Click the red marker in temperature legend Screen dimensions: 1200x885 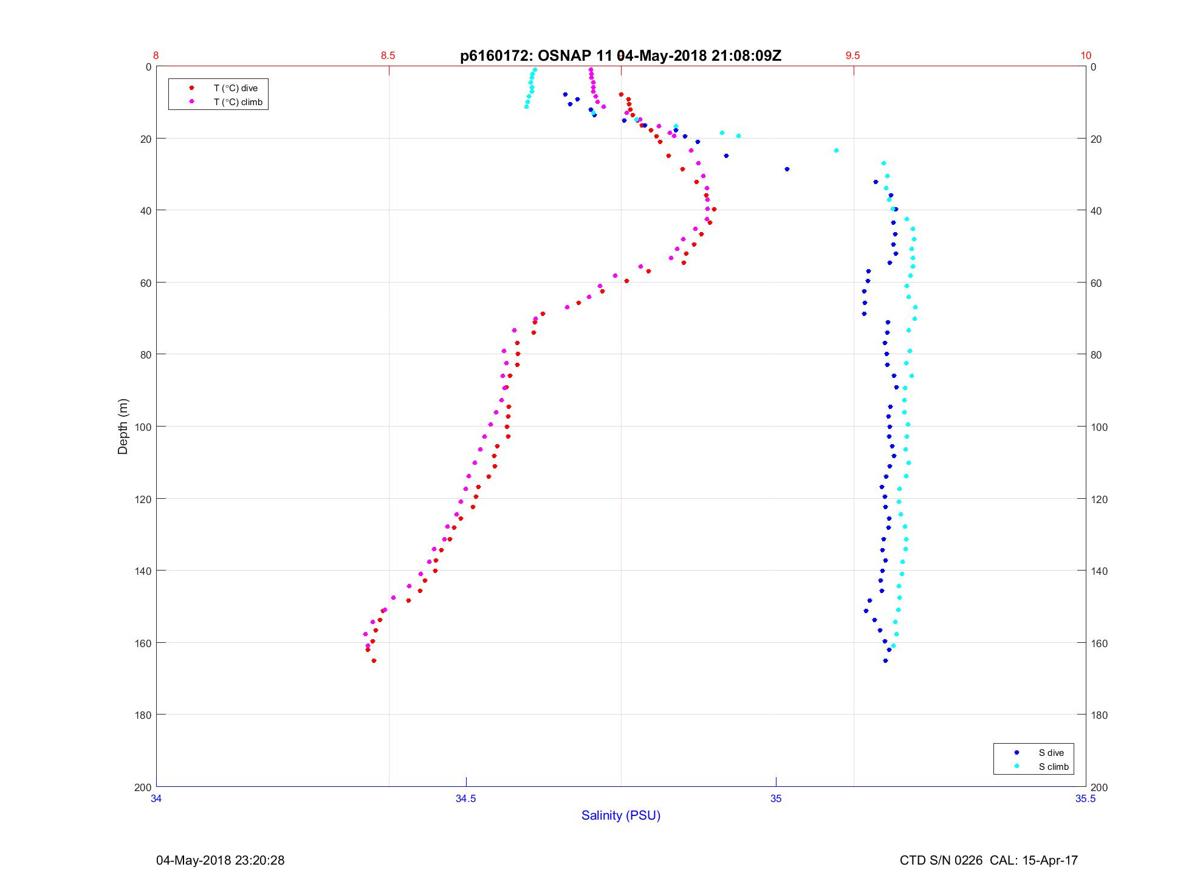(191, 88)
